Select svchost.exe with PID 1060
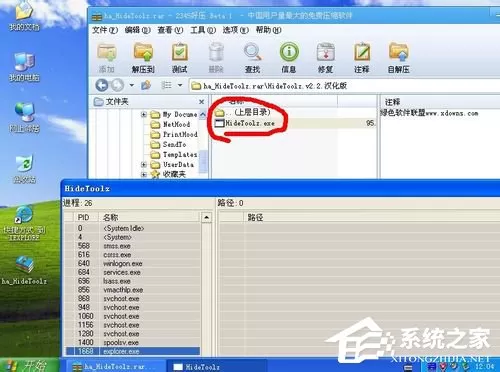Image resolution: width=500 pixels, height=372 pixels. pyautogui.click(x=133, y=316)
